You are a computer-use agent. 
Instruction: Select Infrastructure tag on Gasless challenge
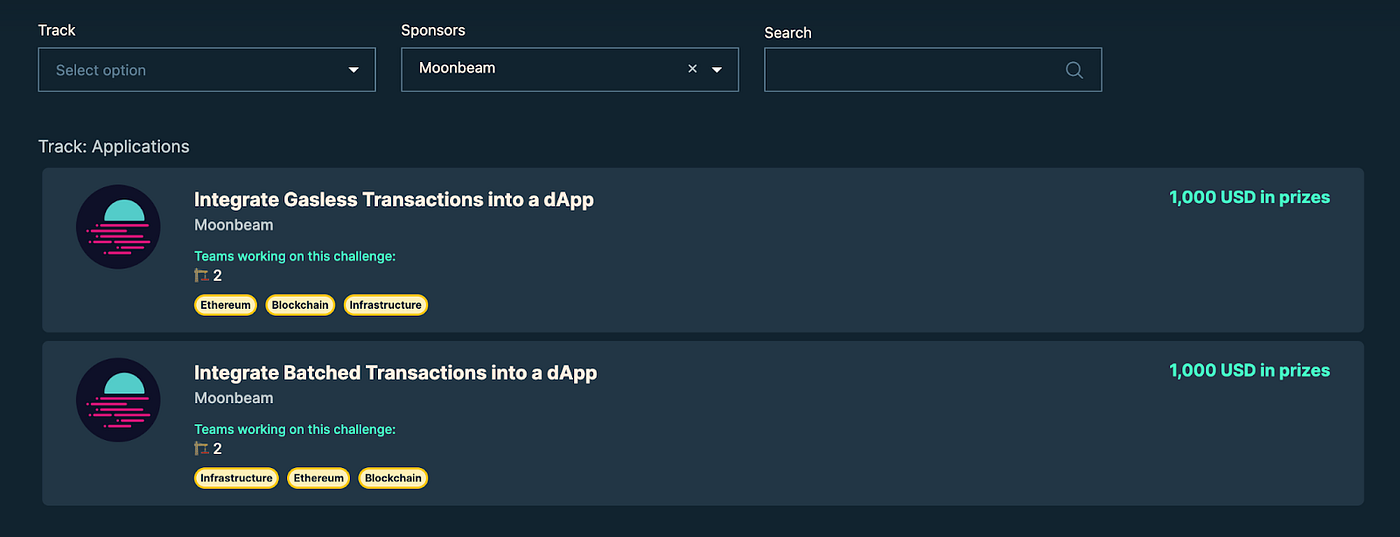coord(385,305)
